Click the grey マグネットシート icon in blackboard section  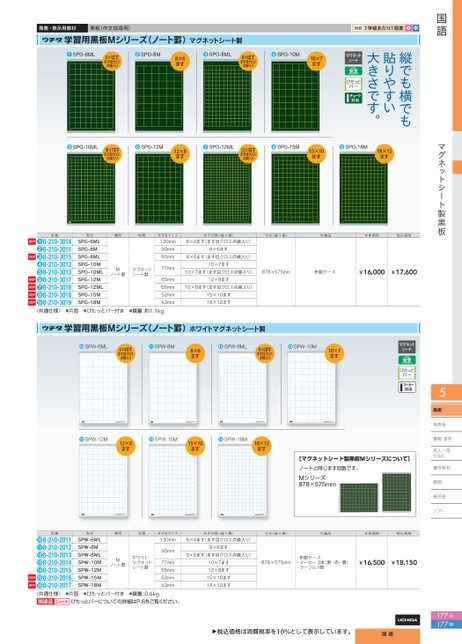click(353, 57)
